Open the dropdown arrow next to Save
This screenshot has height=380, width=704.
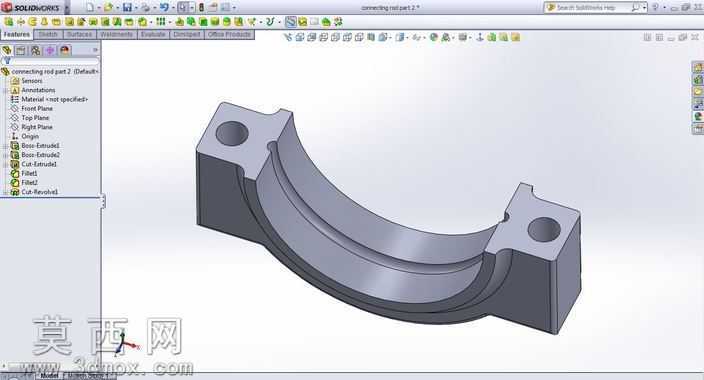click(136, 8)
